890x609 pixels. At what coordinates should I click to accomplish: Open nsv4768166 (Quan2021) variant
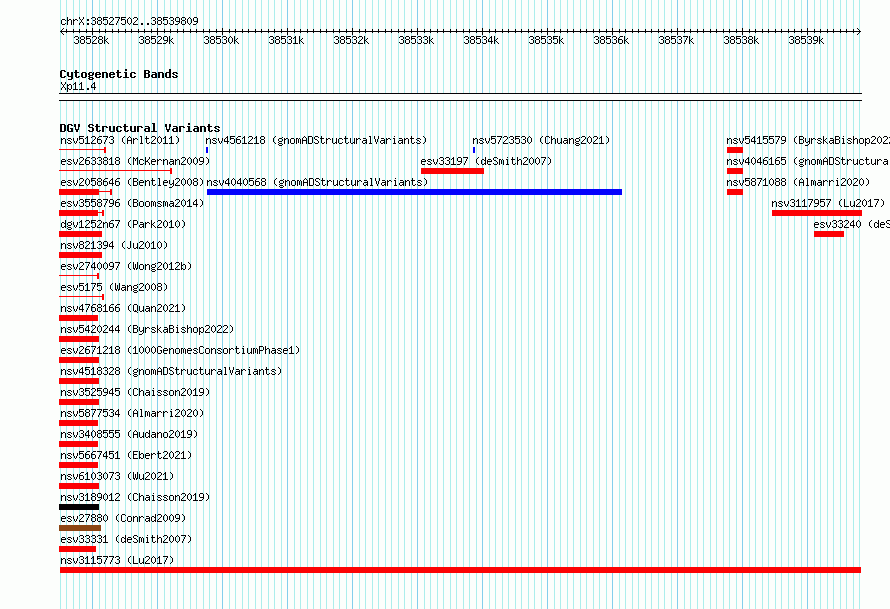123,308
